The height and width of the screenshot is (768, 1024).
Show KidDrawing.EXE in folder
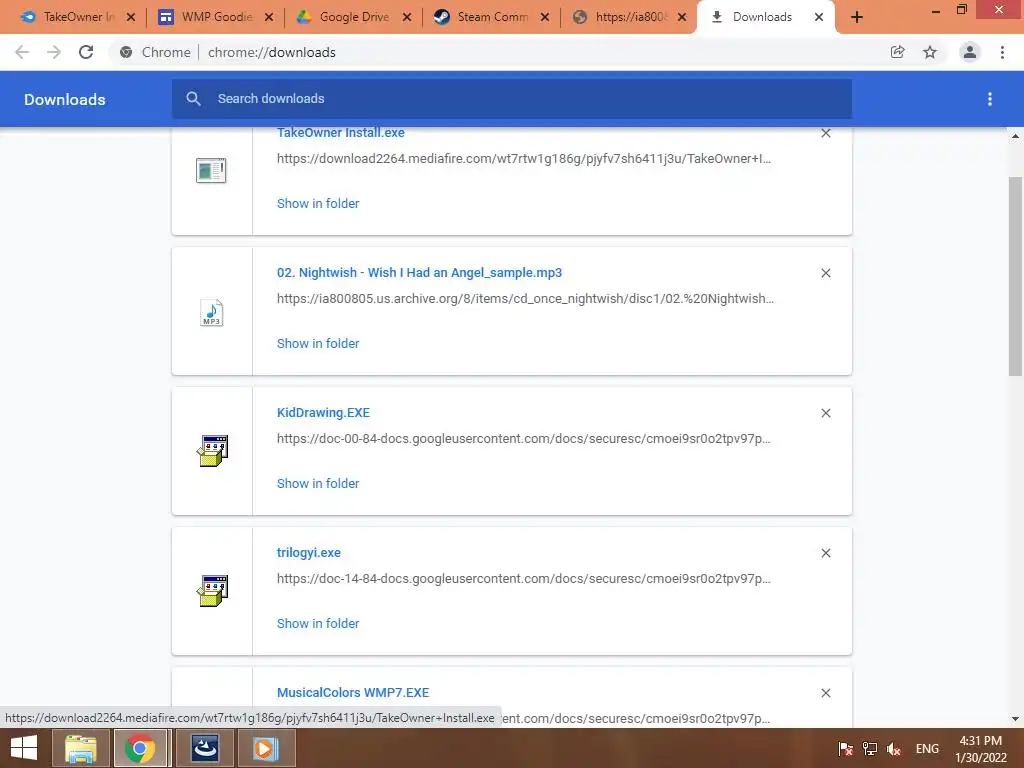(x=318, y=483)
